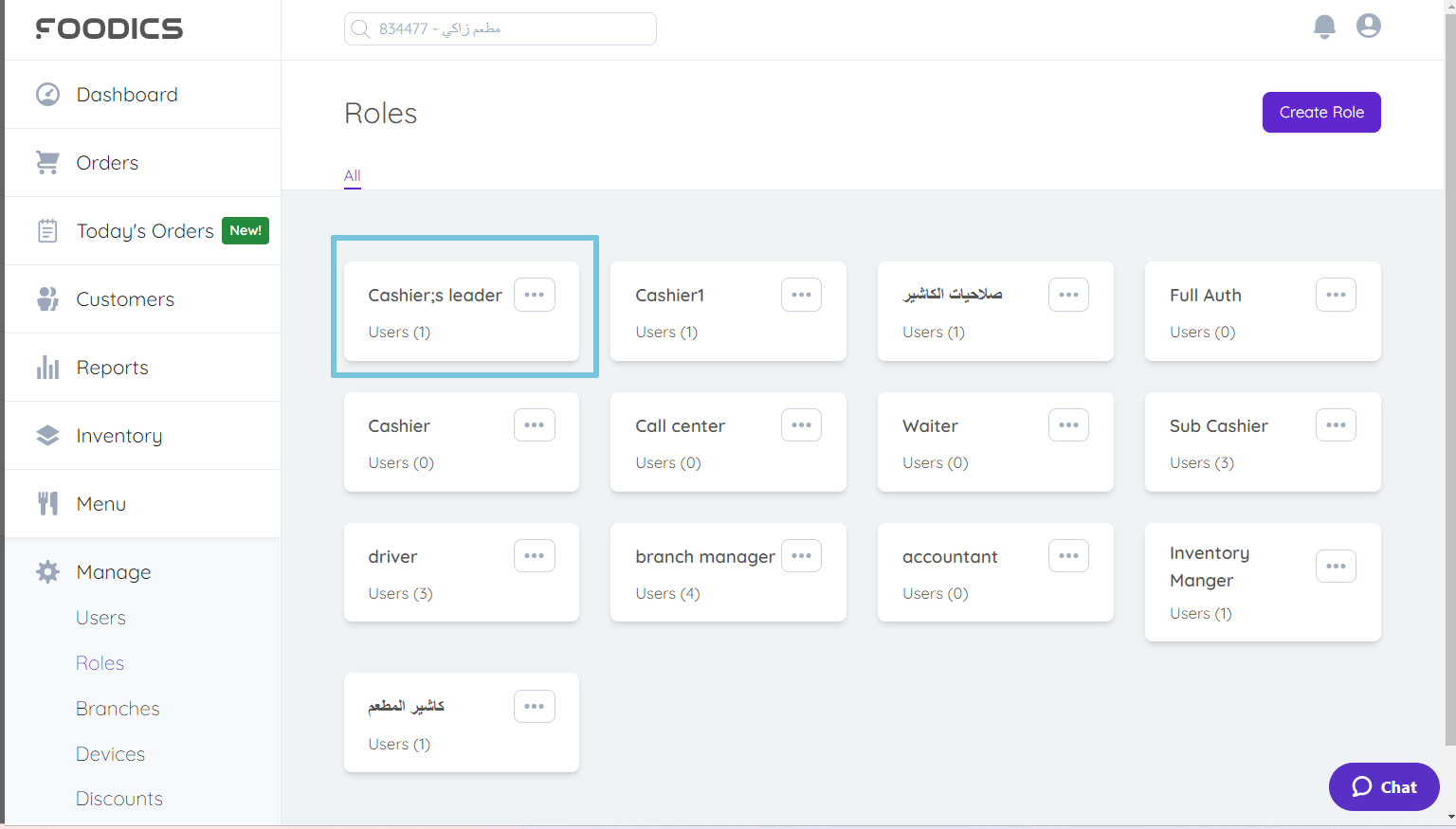
Task: Click the Menu fork-and-knife icon
Action: click(x=47, y=503)
